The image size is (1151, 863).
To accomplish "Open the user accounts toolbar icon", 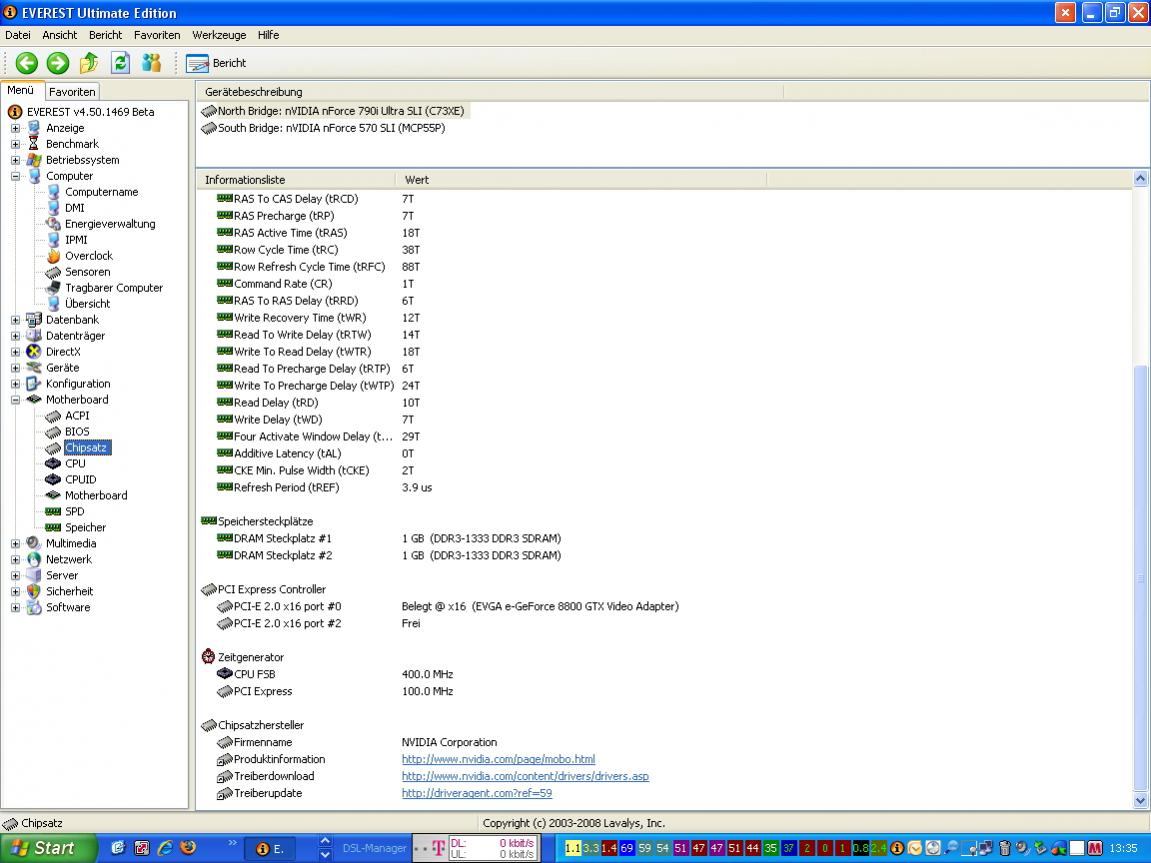I will pyautogui.click(x=152, y=63).
